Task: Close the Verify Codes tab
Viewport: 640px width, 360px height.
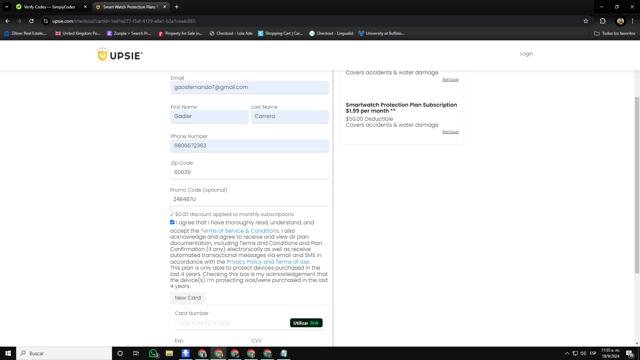Action: (85, 7)
